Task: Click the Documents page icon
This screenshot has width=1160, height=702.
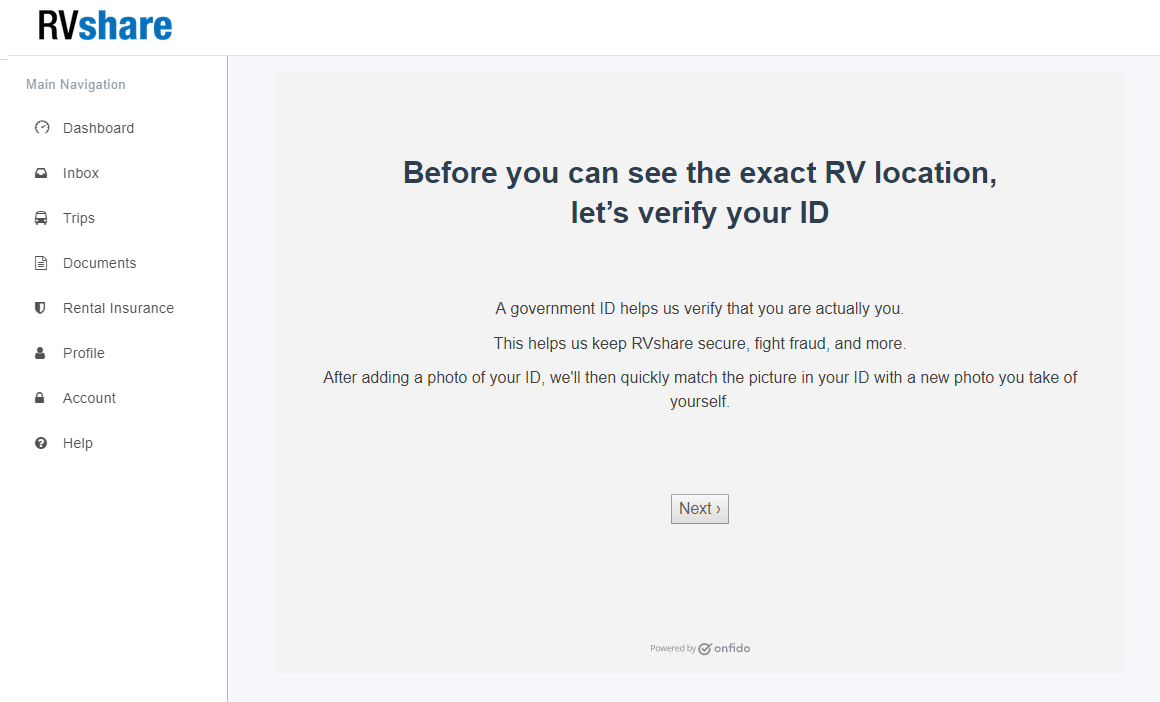Action: tap(41, 263)
